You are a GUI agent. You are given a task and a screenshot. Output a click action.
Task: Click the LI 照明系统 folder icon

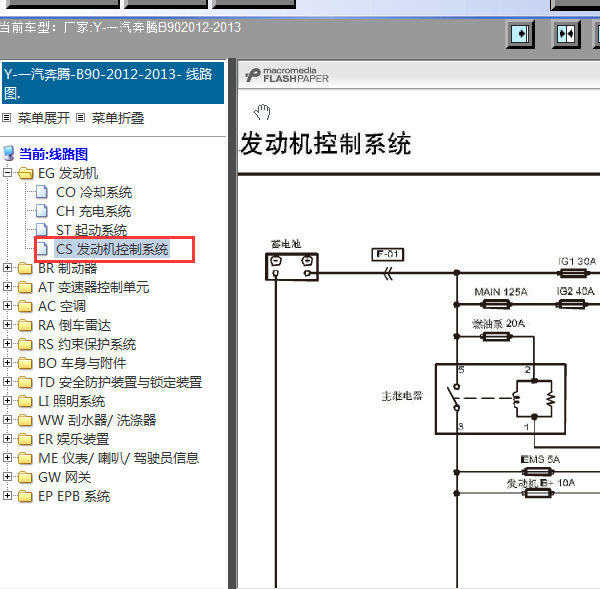pyautogui.click(x=25, y=401)
